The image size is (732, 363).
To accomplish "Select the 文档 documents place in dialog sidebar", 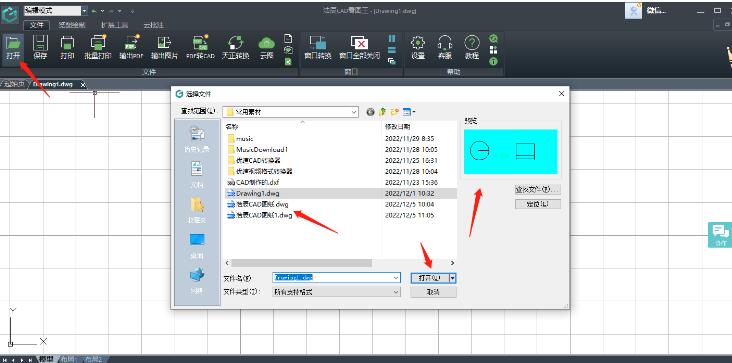I will click(197, 174).
